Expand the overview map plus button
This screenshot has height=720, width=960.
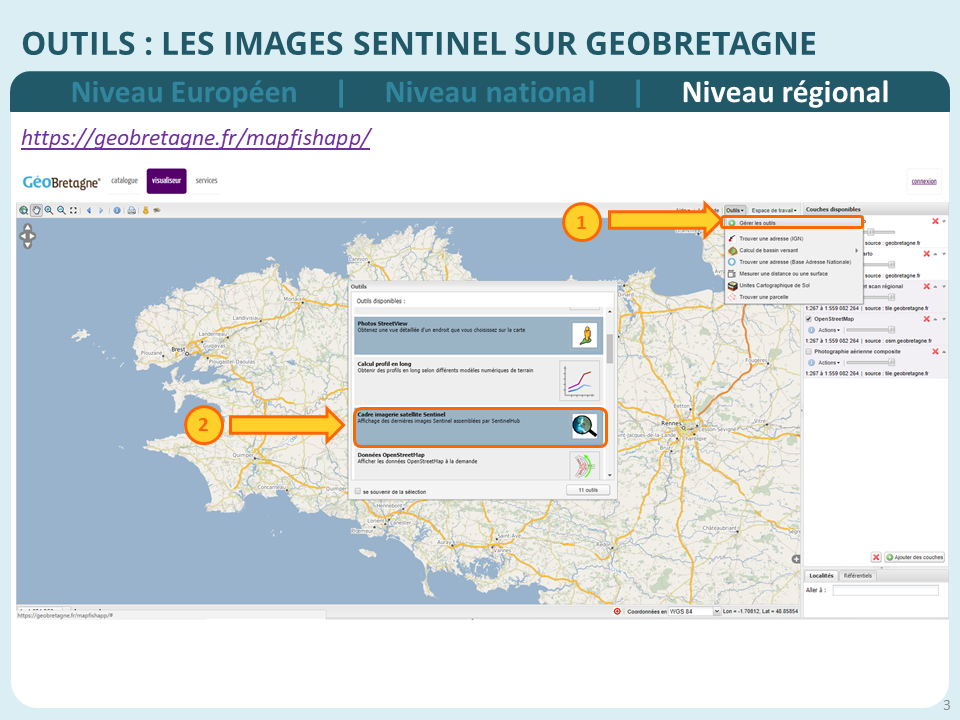(x=796, y=559)
